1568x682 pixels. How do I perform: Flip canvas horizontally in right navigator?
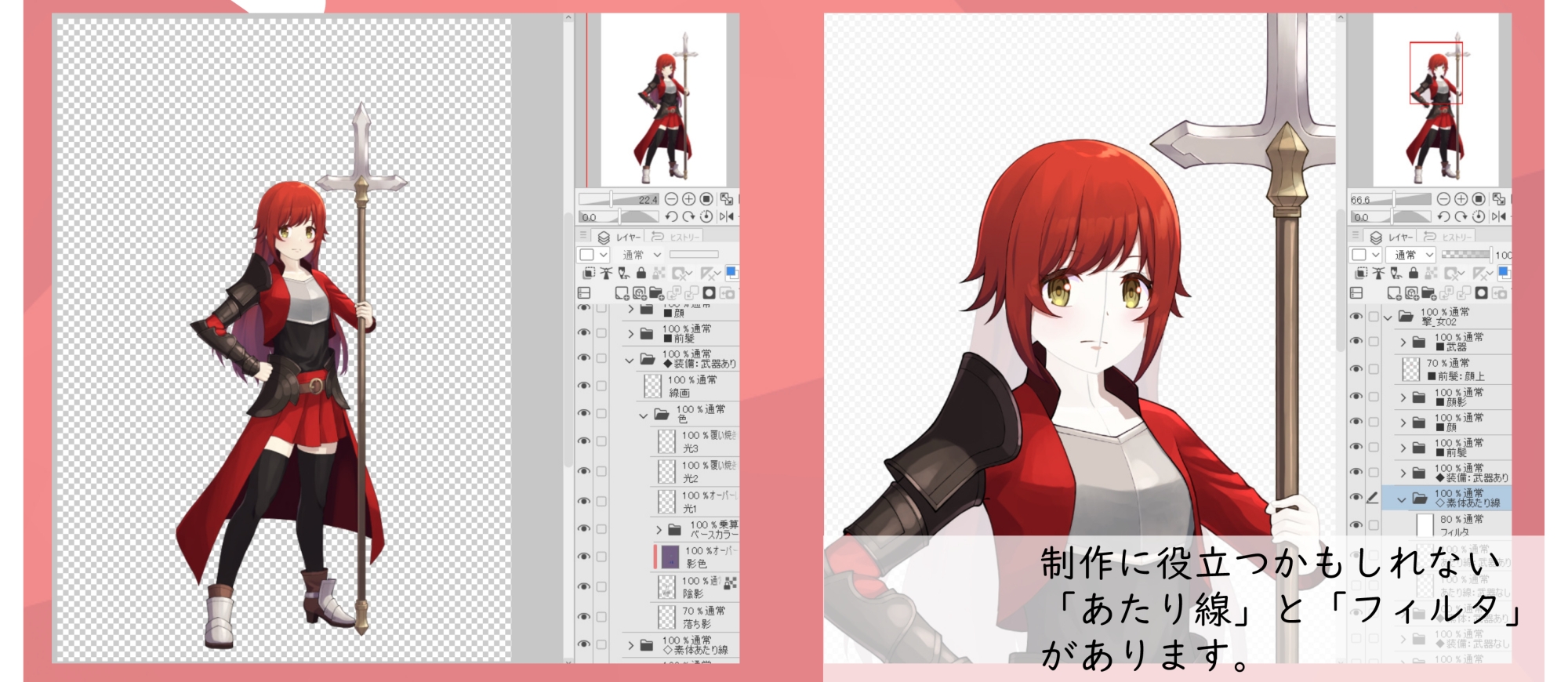(1499, 216)
